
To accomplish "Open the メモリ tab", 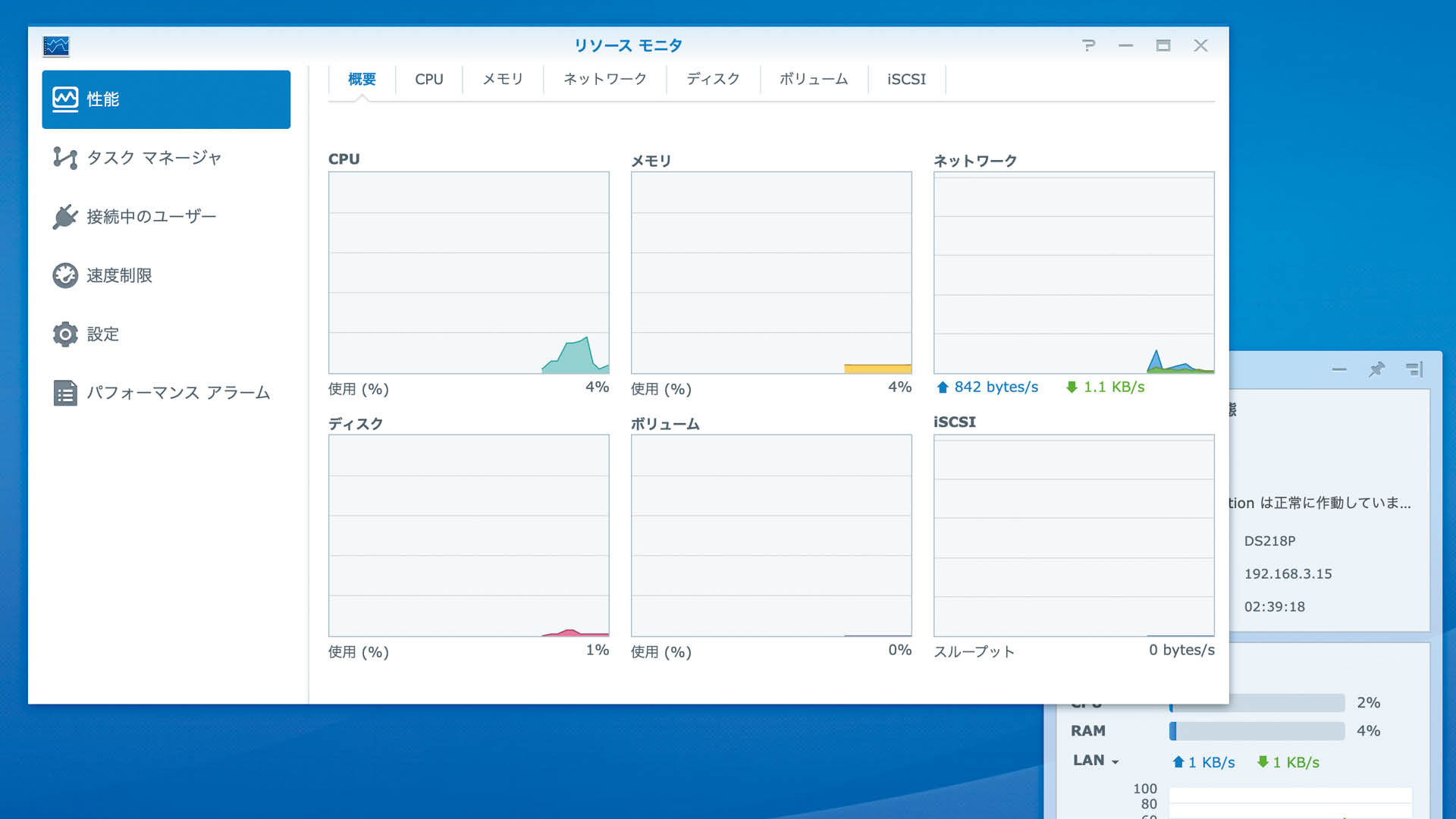I will point(503,79).
